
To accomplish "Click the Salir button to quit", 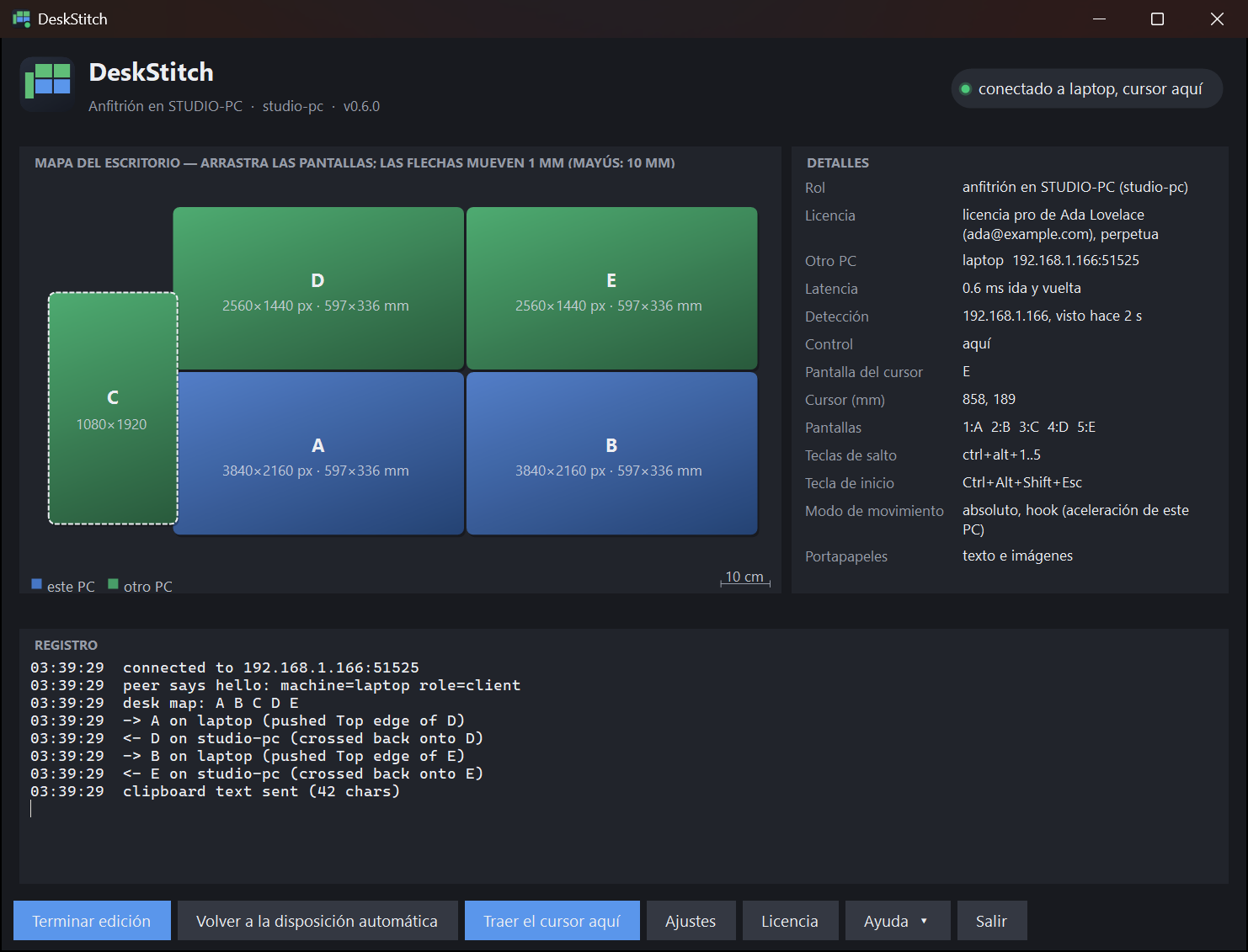I will point(992,921).
